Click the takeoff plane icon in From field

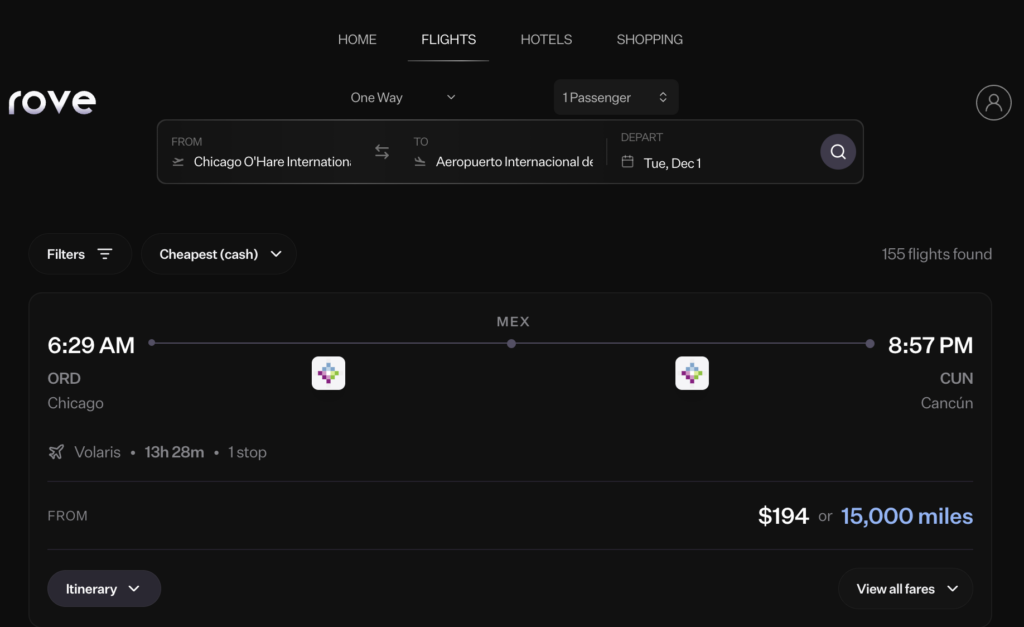coord(178,162)
